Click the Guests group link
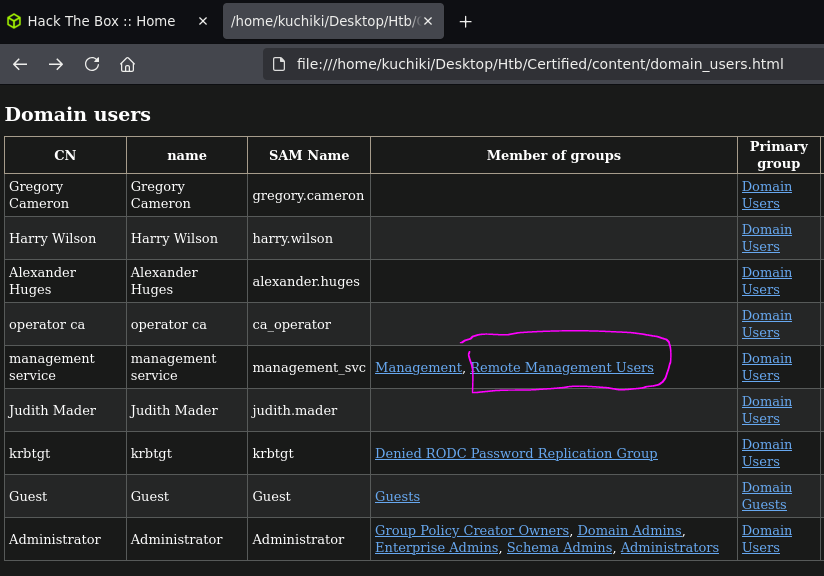 pyautogui.click(x=397, y=496)
